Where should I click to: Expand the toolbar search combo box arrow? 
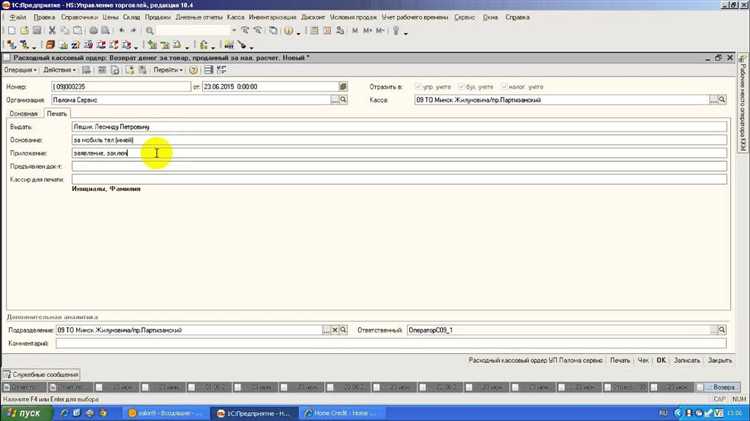(234, 31)
